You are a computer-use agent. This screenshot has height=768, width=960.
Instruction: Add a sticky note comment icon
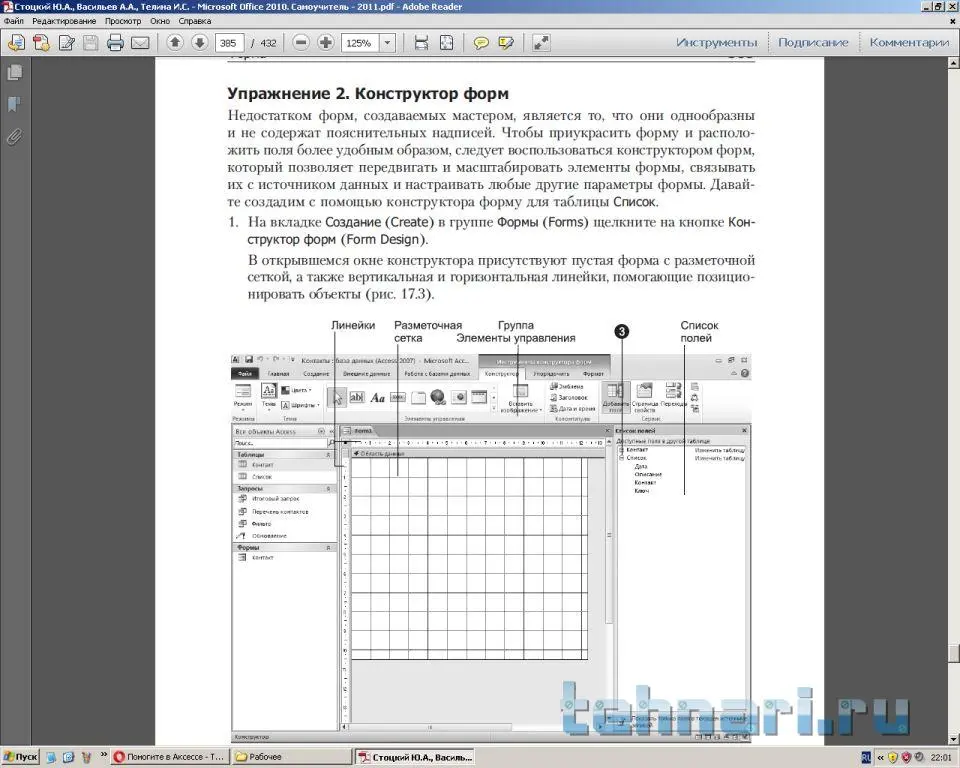click(481, 43)
